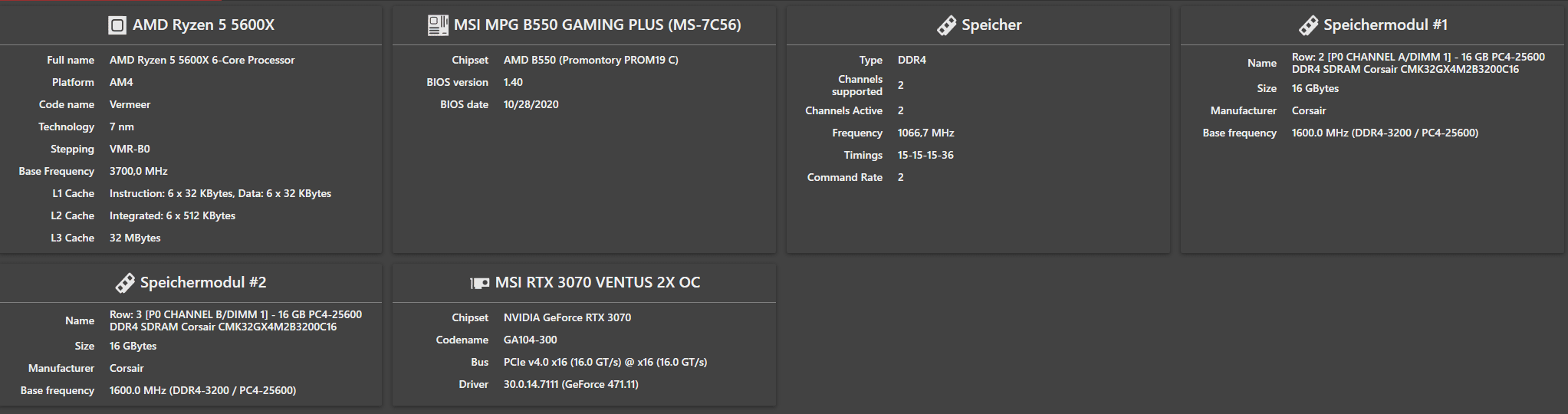Click the BIOS date 10/28/2020 value

(531, 104)
